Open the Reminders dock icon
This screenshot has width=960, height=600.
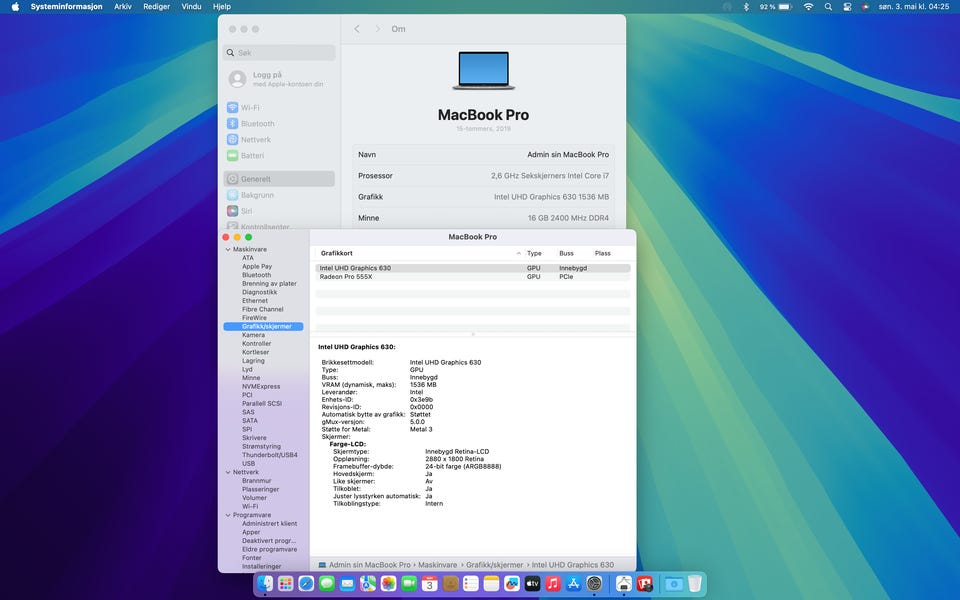(471, 583)
